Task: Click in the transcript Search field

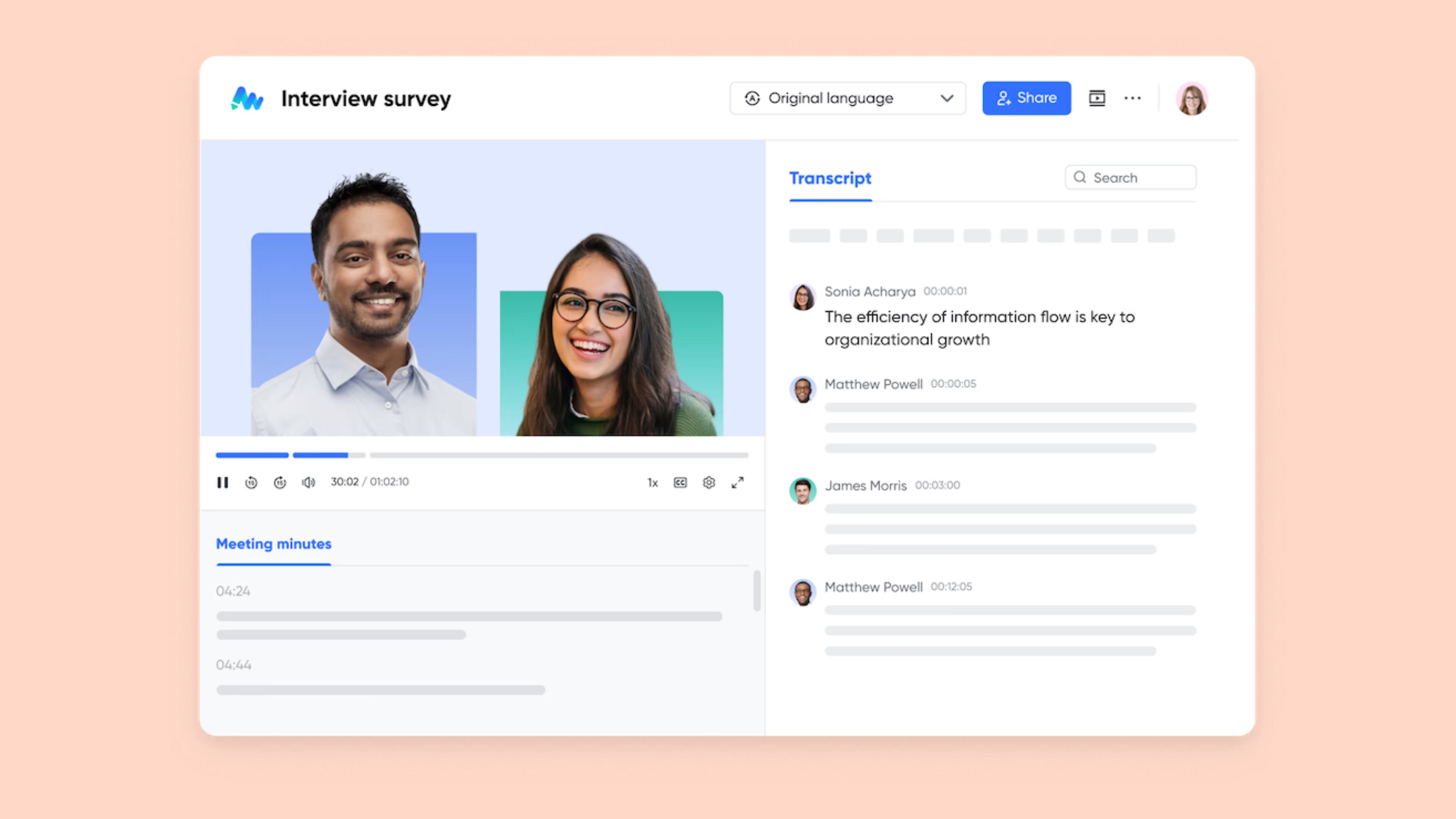Action: tap(1136, 177)
